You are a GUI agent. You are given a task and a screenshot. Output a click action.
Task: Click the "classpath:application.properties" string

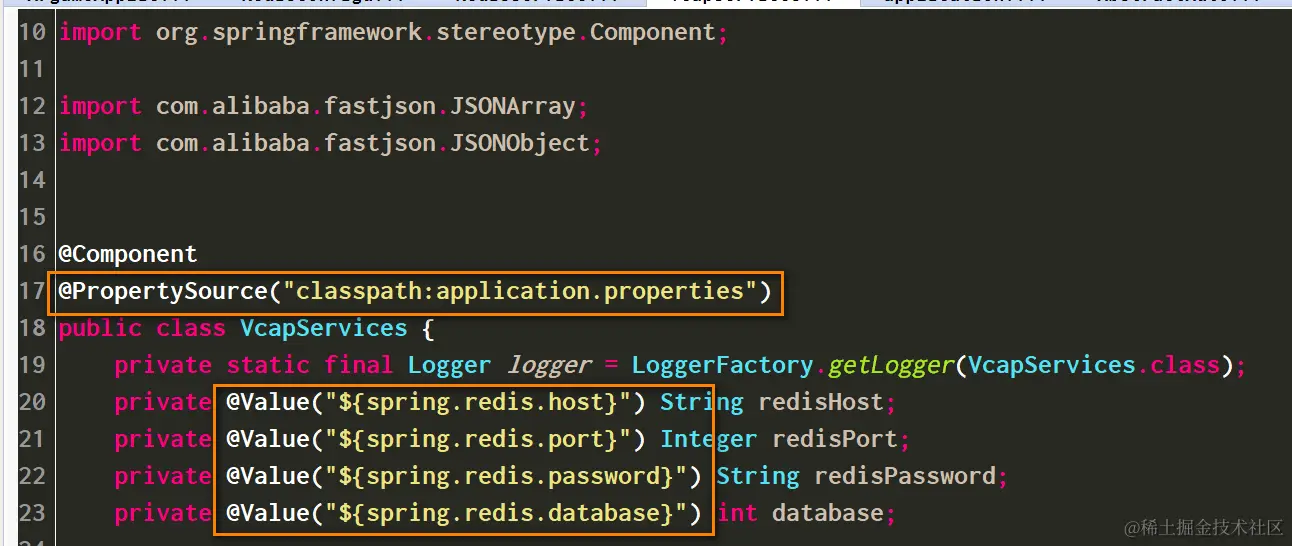tap(520, 292)
